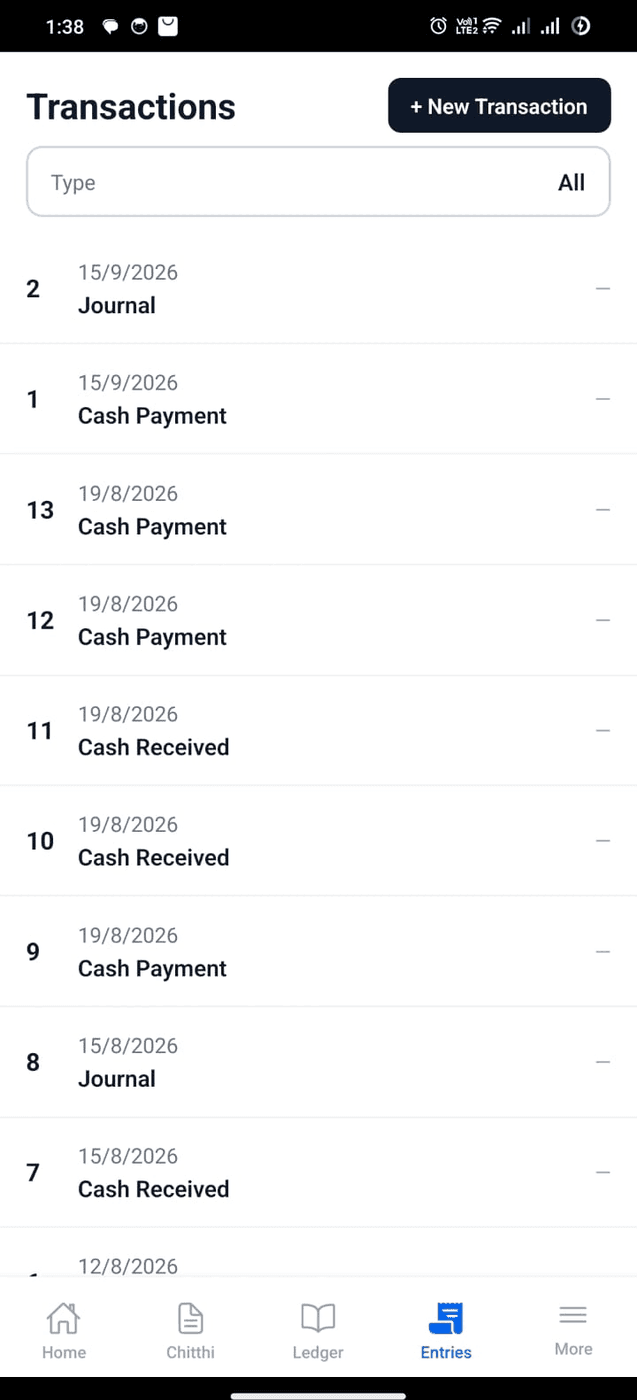Open Cash Received entry number 11
Image resolution: width=637 pixels, height=1400 pixels.
pos(318,731)
